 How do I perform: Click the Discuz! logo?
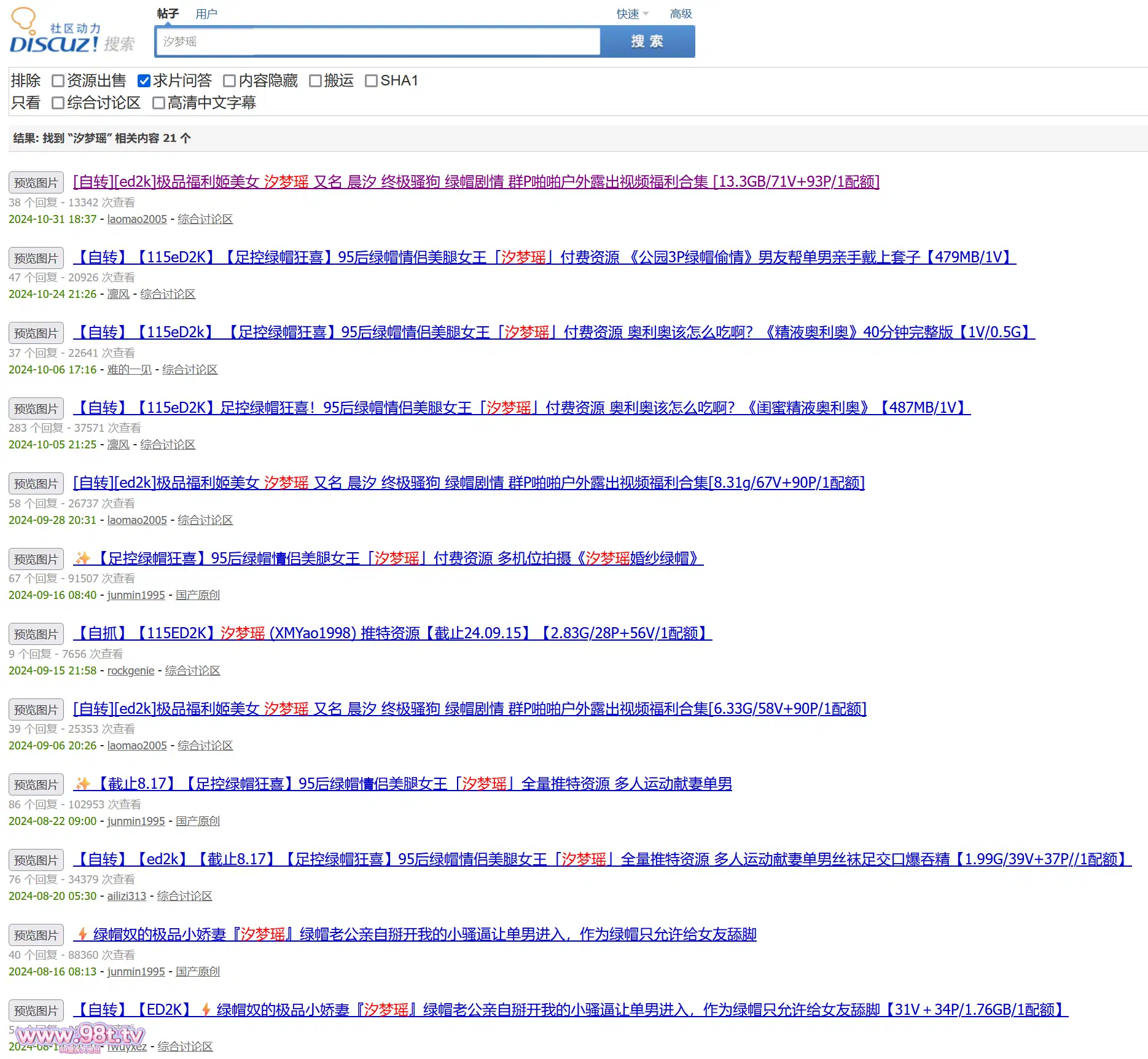pyautogui.click(x=71, y=31)
